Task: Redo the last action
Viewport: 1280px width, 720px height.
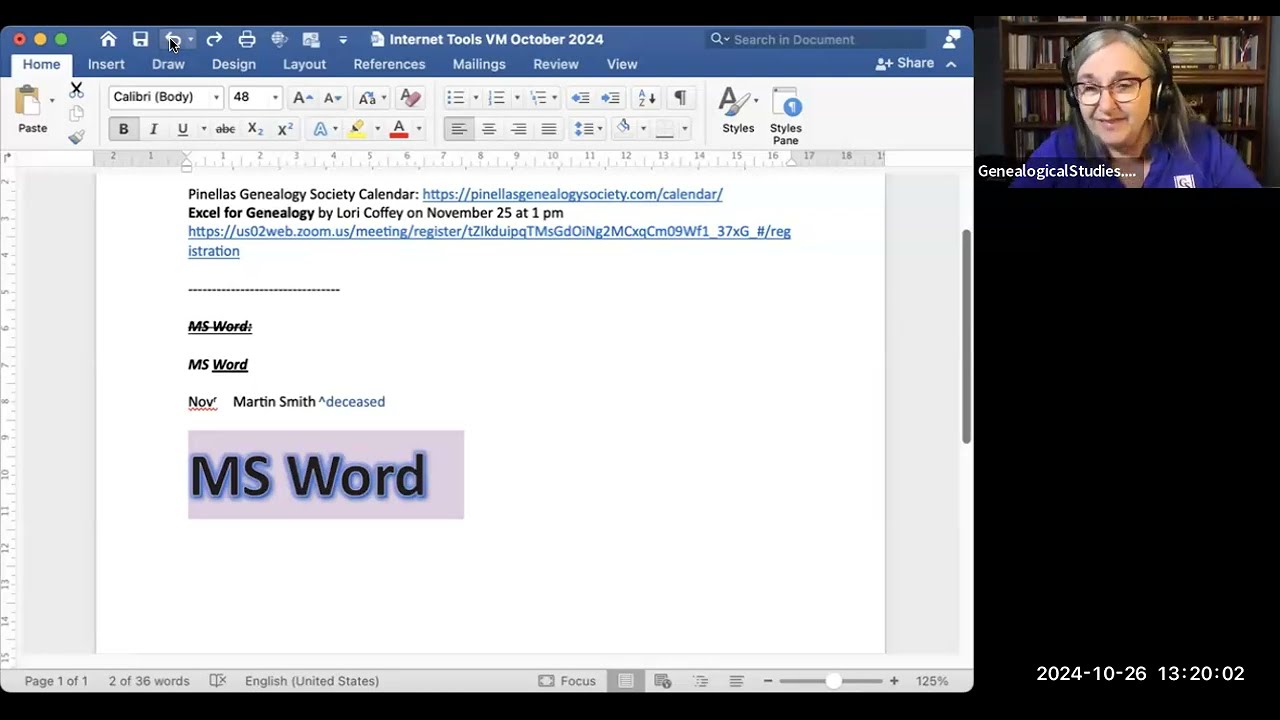Action: [x=214, y=39]
